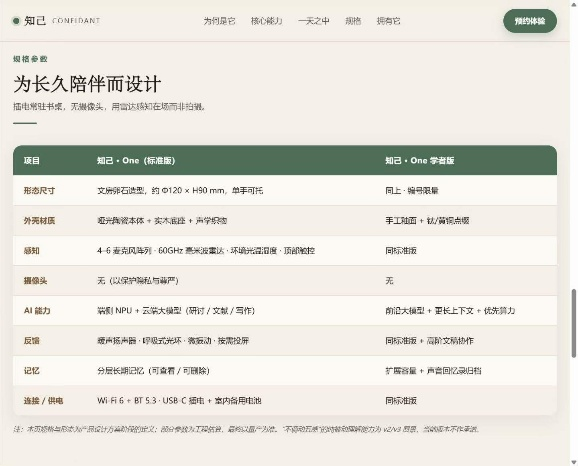
Task: Select the 外壳材质 row label
Action: pos(39,220)
